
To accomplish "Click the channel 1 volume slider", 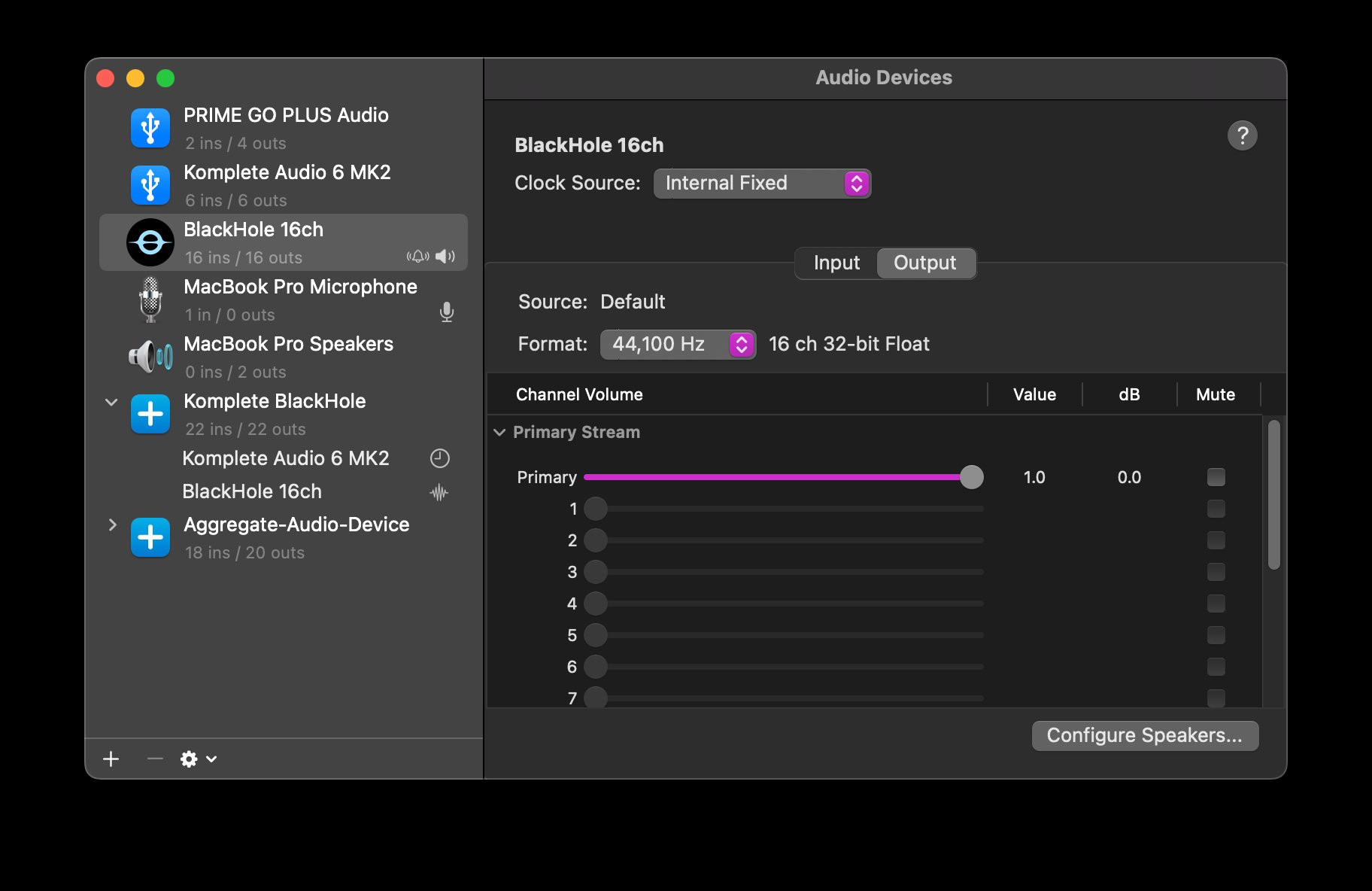I will pos(783,509).
